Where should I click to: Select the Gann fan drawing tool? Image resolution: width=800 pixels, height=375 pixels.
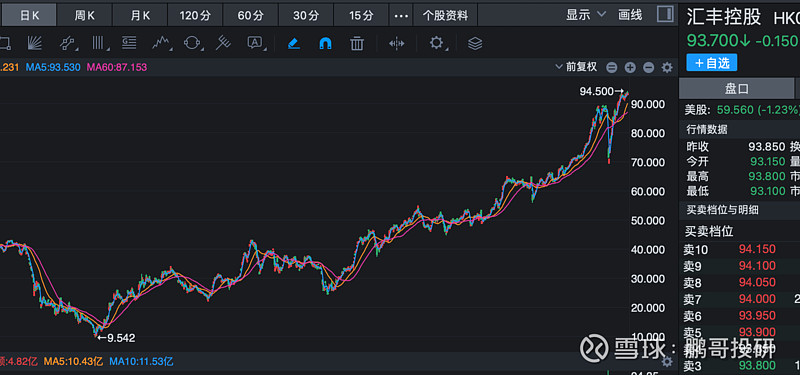pos(35,43)
